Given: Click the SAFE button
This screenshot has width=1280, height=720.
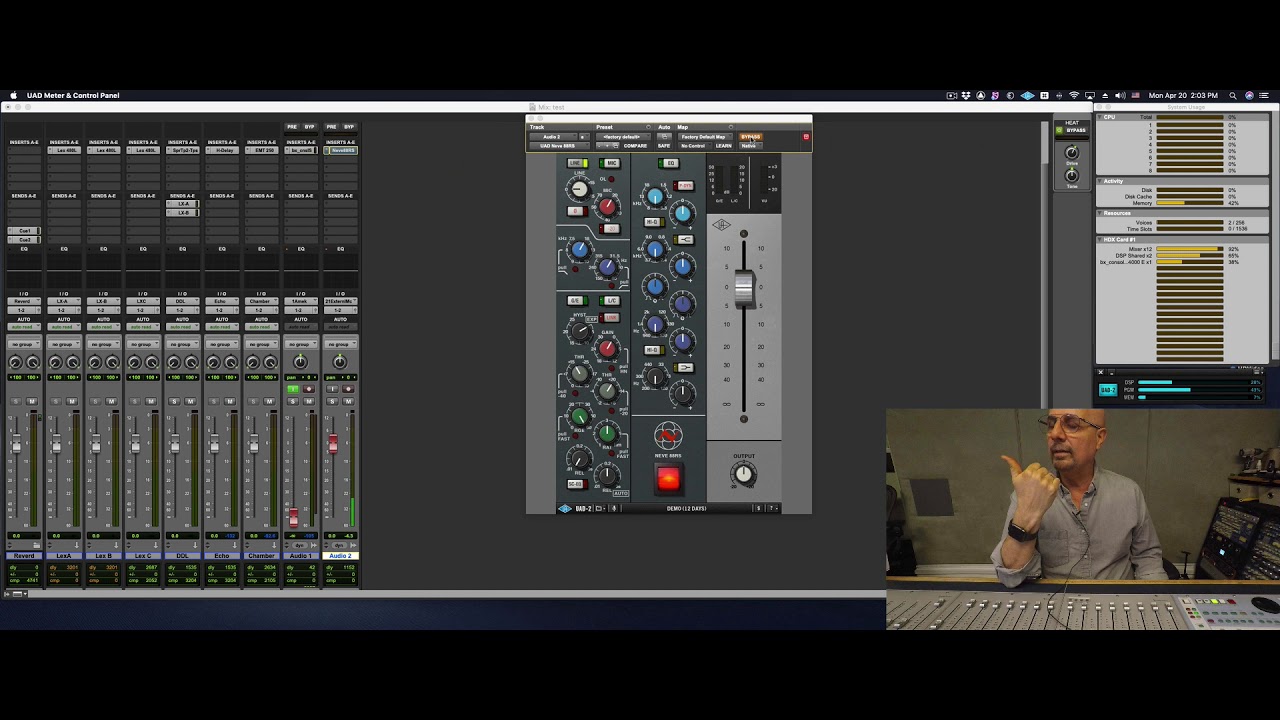Looking at the screenshot, I should [x=664, y=146].
